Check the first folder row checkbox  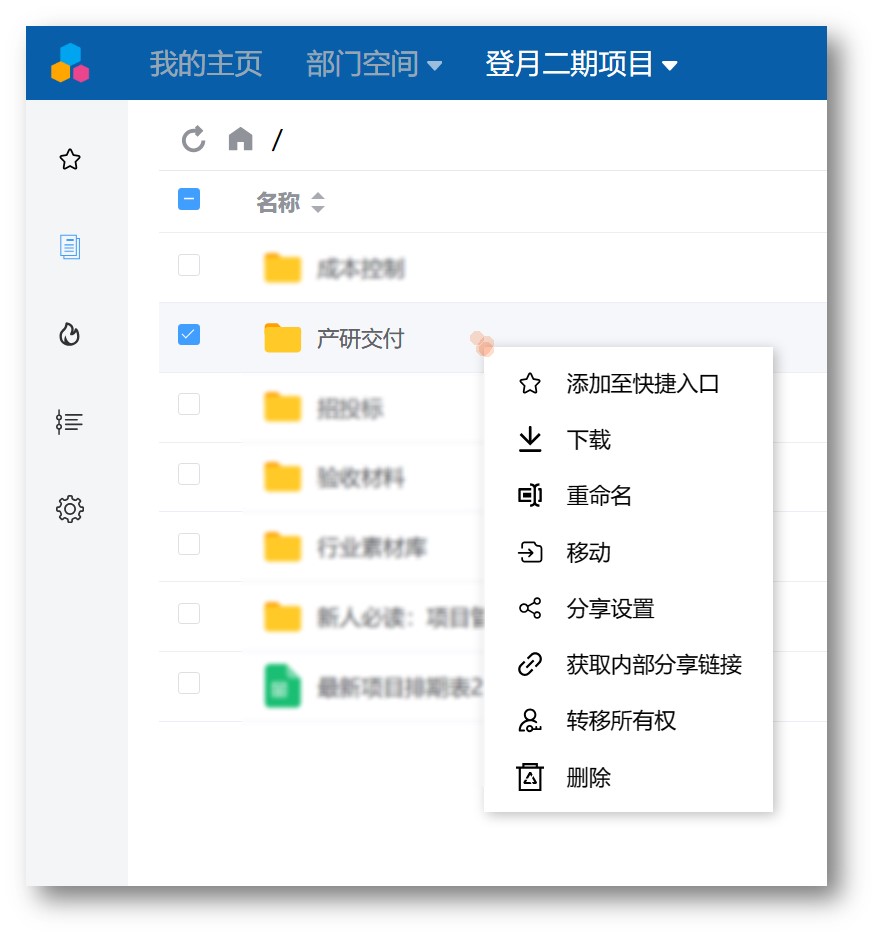189,265
